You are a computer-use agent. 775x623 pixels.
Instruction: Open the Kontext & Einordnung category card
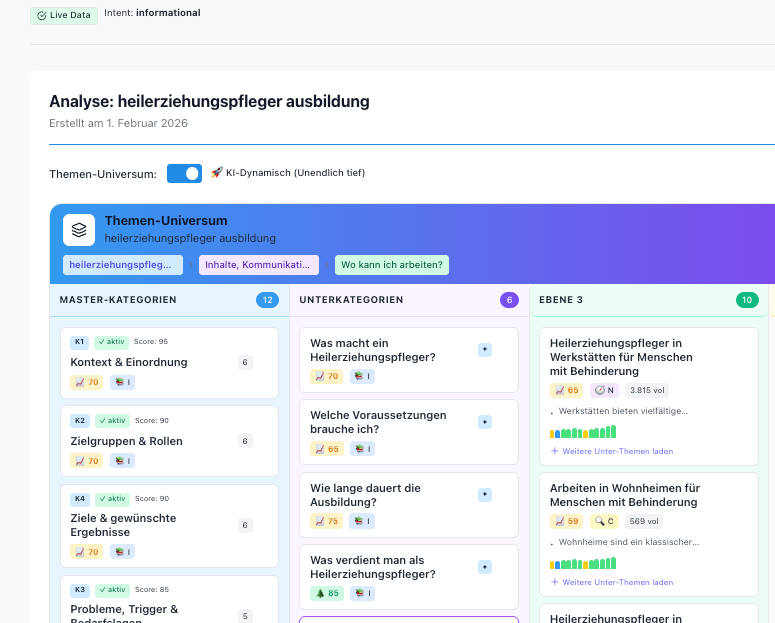pyautogui.click(x=170, y=363)
